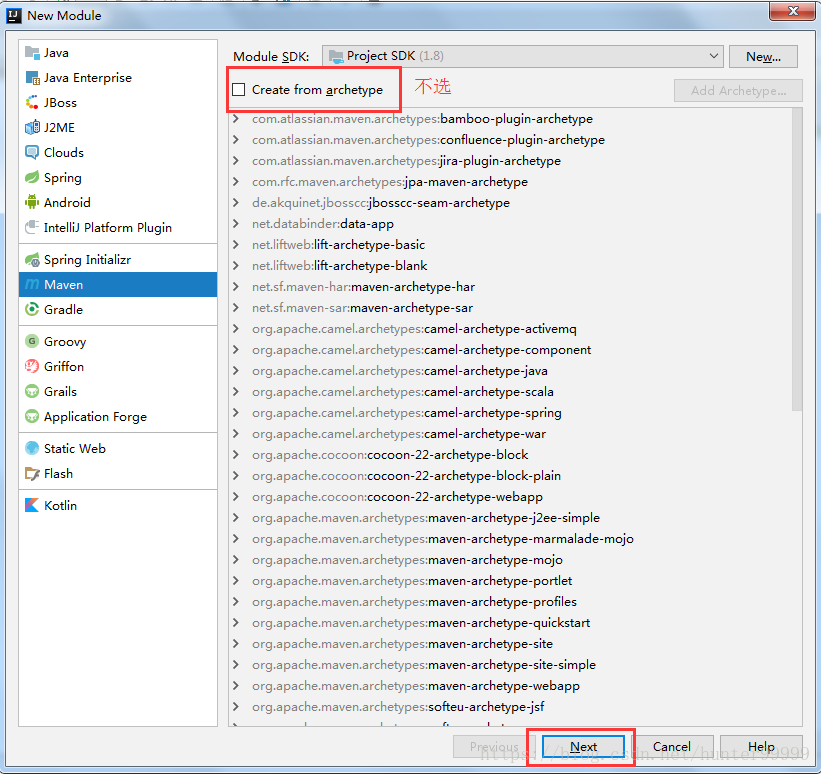Close the New Module dialog

pyautogui.click(x=792, y=11)
